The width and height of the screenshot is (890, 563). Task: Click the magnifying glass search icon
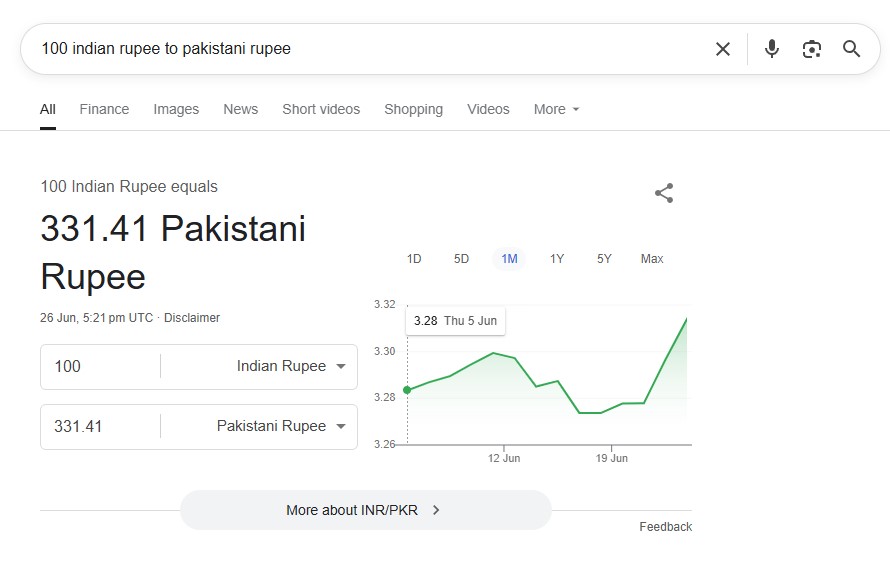click(851, 49)
